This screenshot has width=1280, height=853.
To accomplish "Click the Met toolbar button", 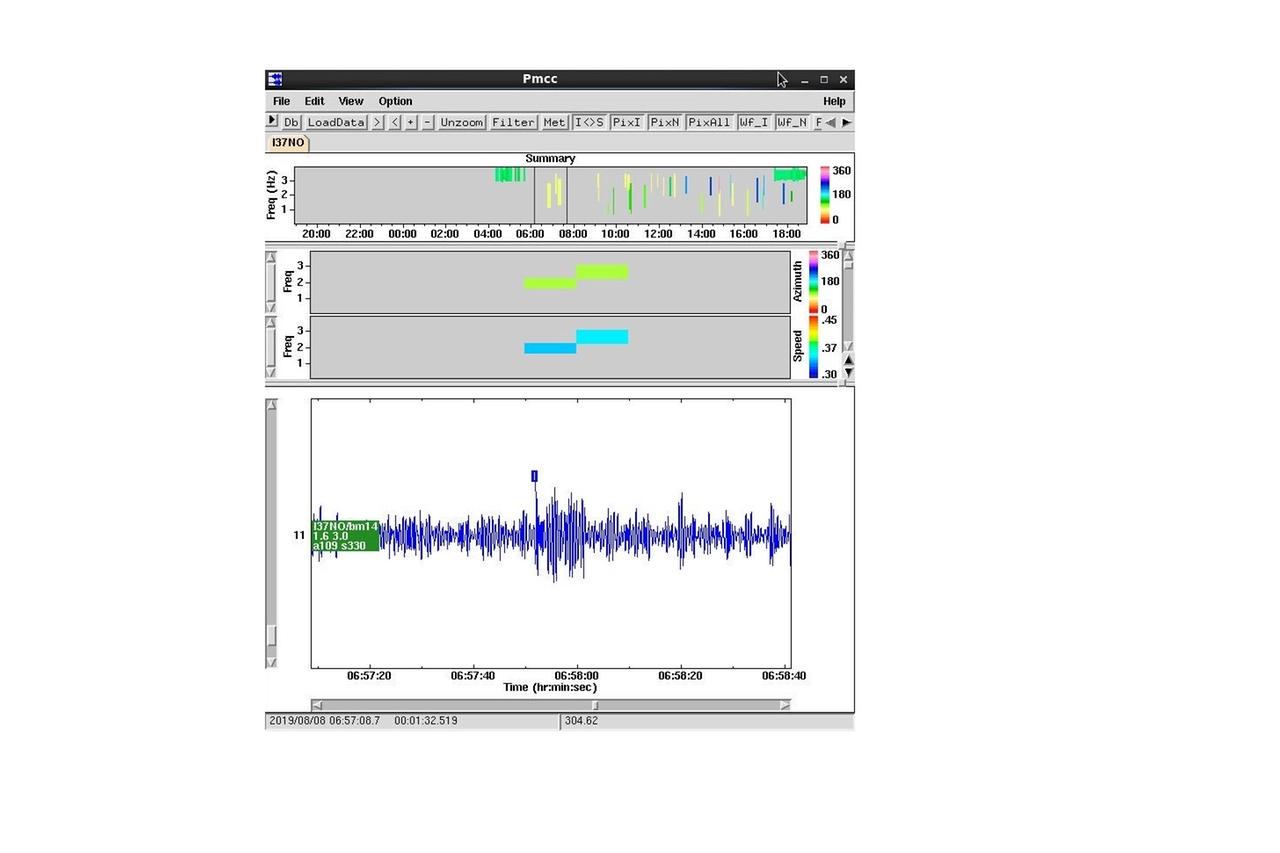I will 554,122.
